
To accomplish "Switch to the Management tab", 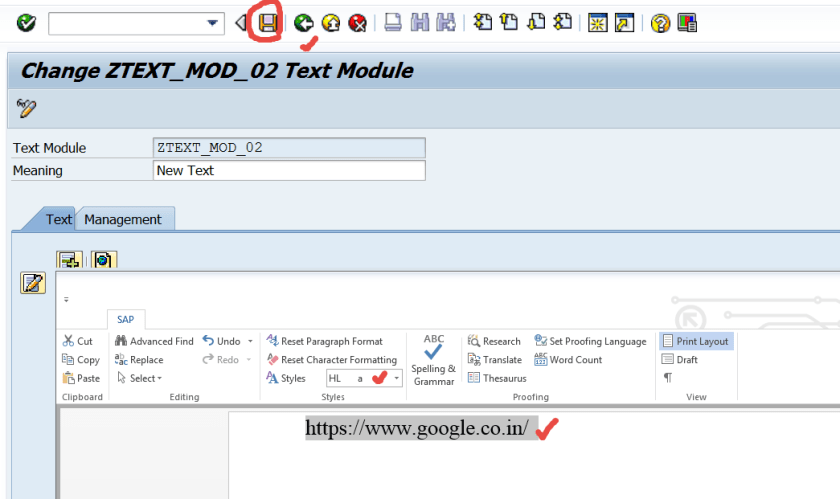I will pos(123,219).
